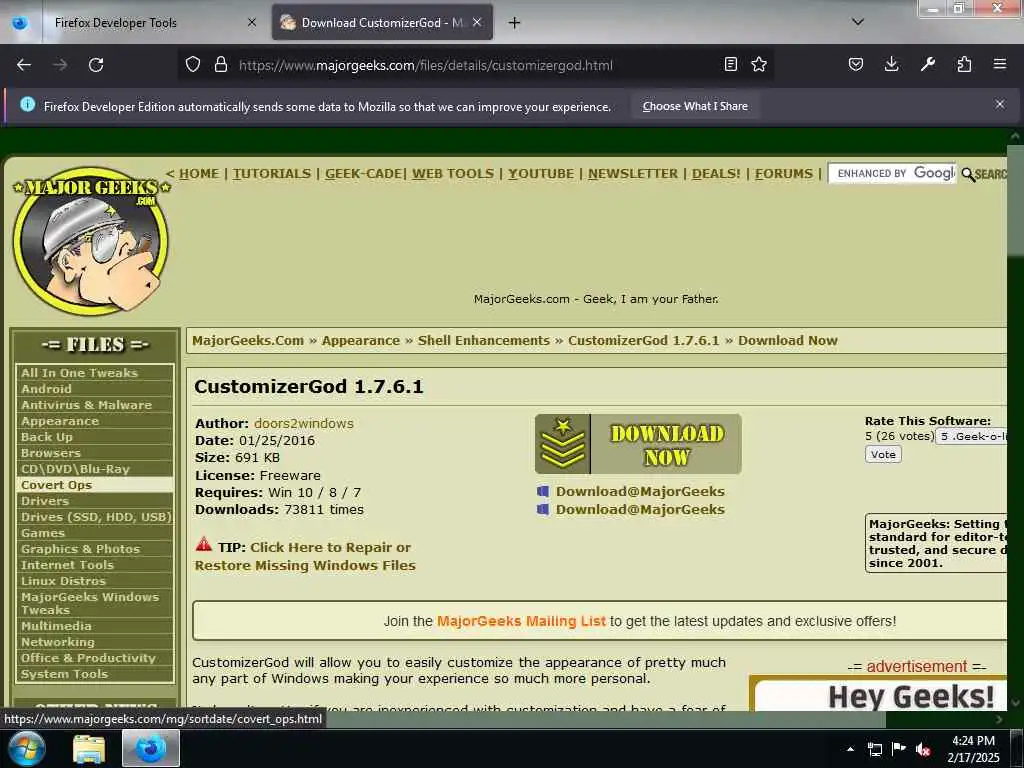Open the GEEK-CADE menu link
1024x768 pixels.
click(364, 174)
